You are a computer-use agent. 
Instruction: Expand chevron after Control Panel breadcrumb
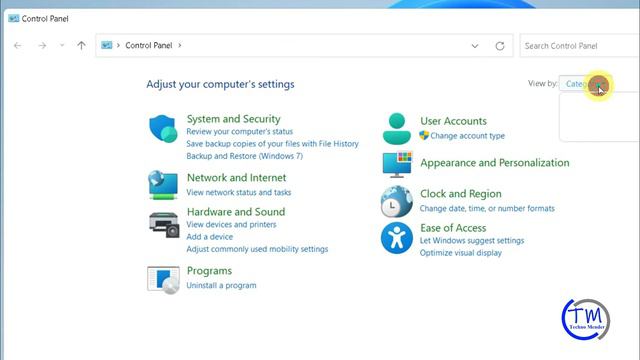180,45
